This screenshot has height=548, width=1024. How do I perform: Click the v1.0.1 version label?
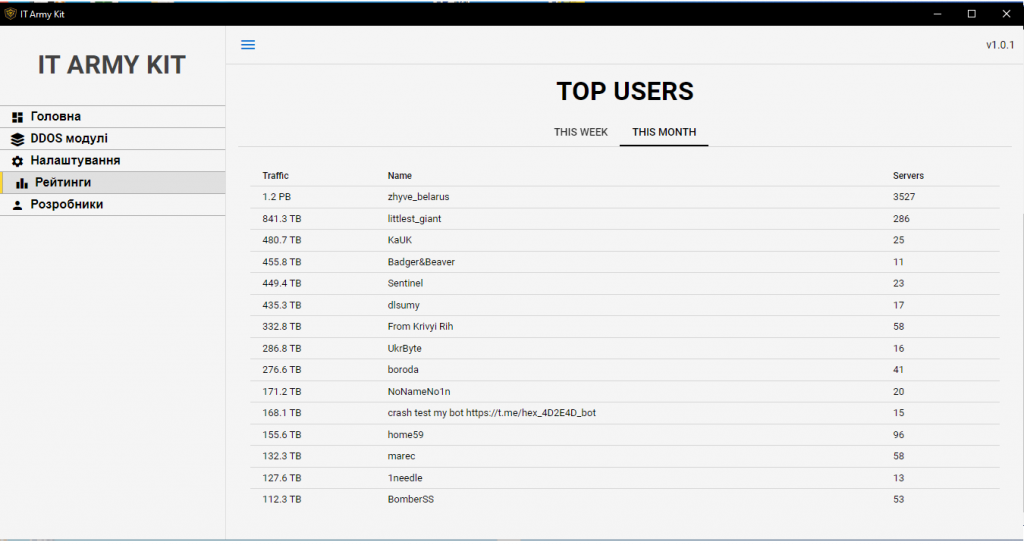click(x=1000, y=45)
